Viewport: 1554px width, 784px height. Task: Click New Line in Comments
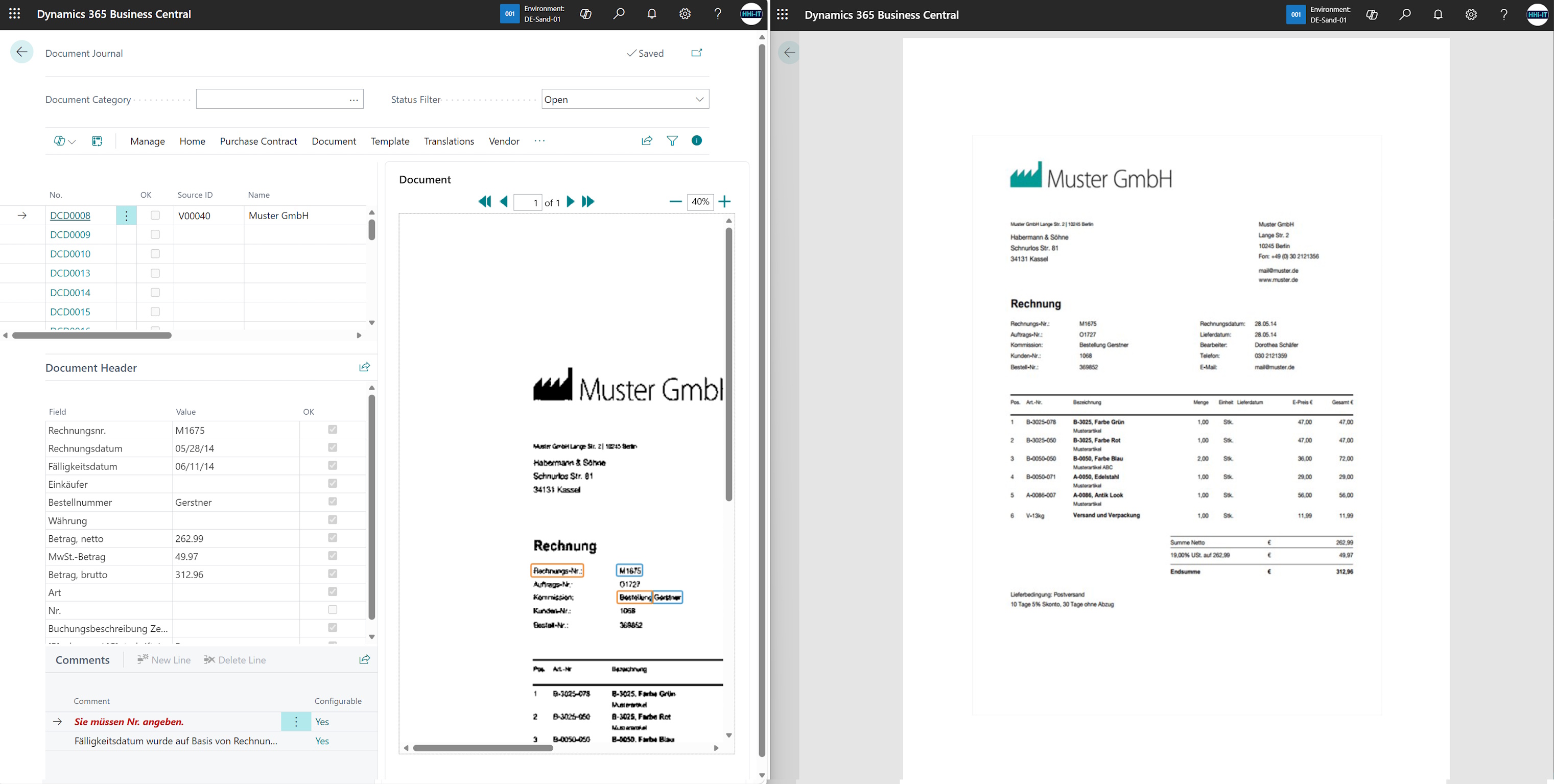point(164,660)
